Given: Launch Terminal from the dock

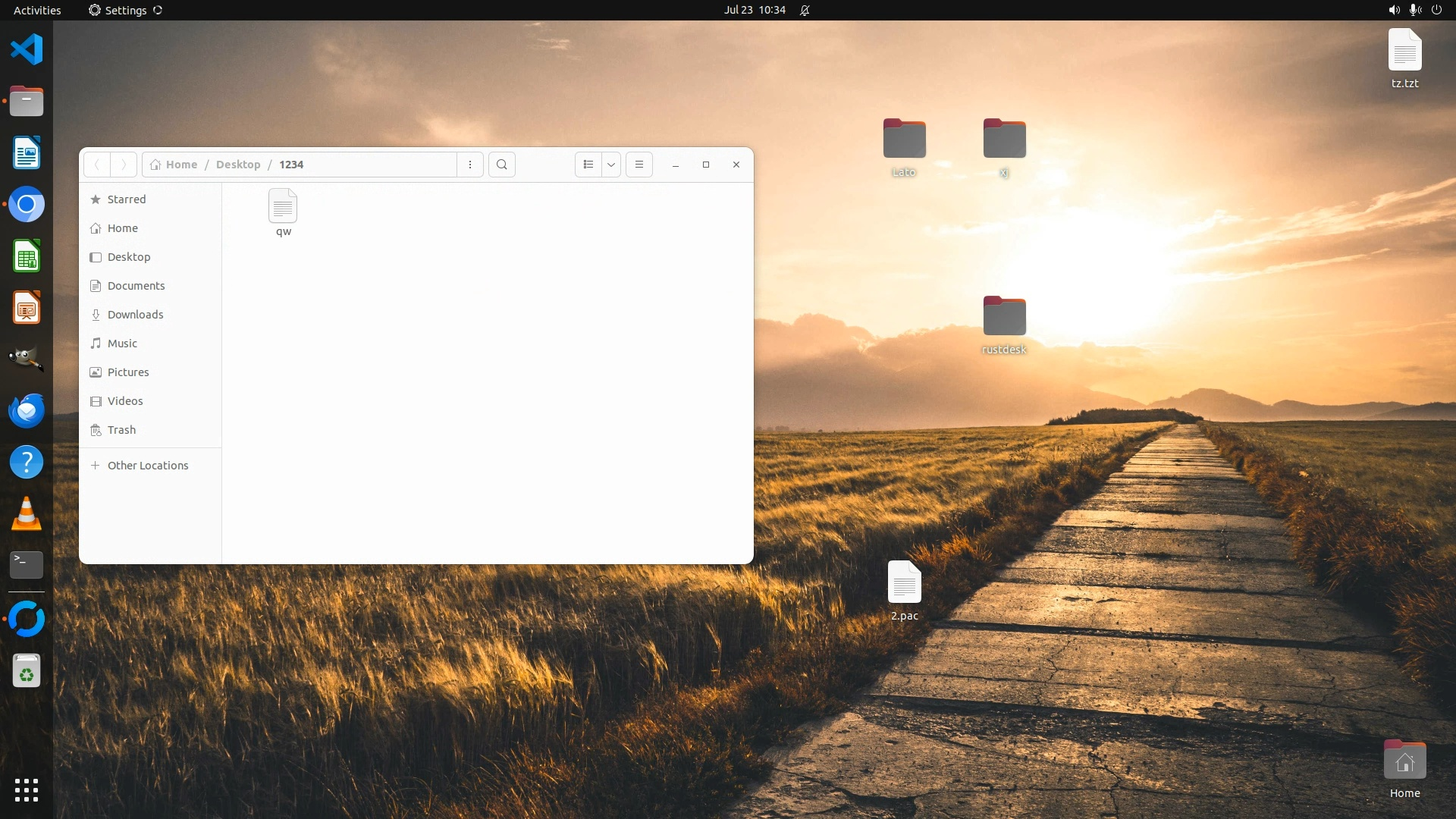Looking at the screenshot, I should pyautogui.click(x=27, y=565).
